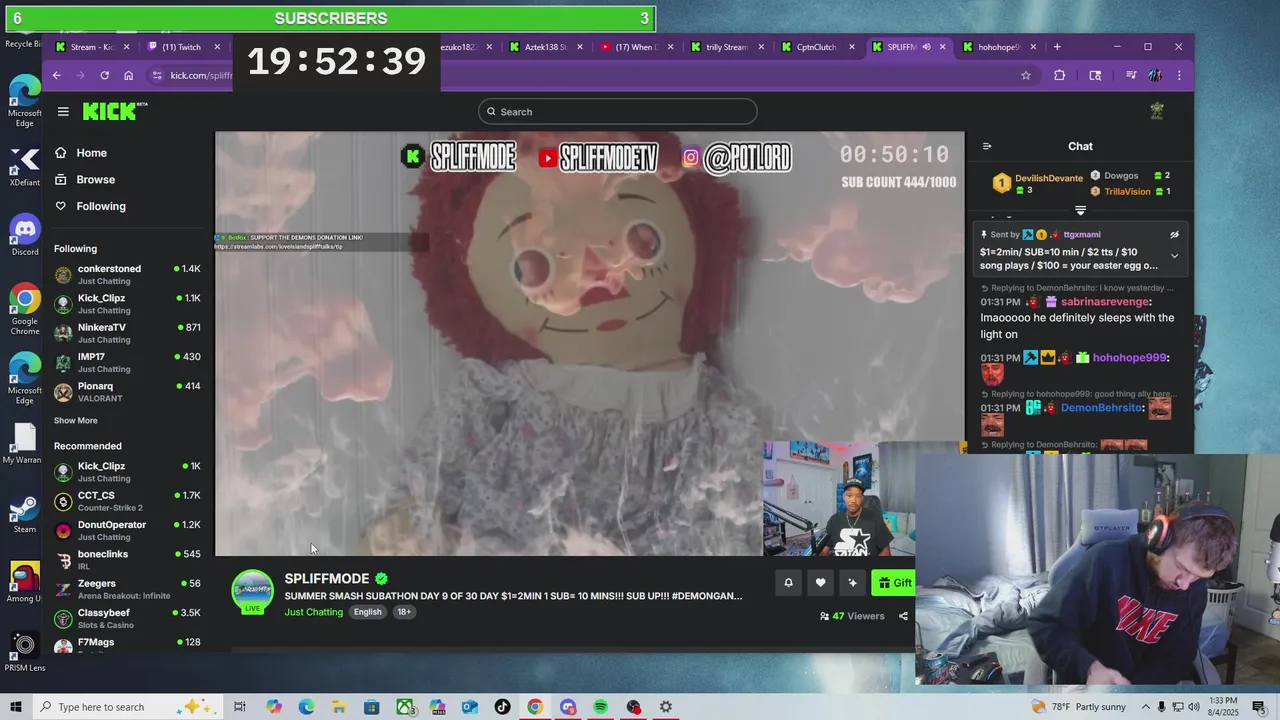Viewport: 1280px width, 720px height.
Task: Open the Windows Start menu
Action: pyautogui.click(x=15, y=707)
